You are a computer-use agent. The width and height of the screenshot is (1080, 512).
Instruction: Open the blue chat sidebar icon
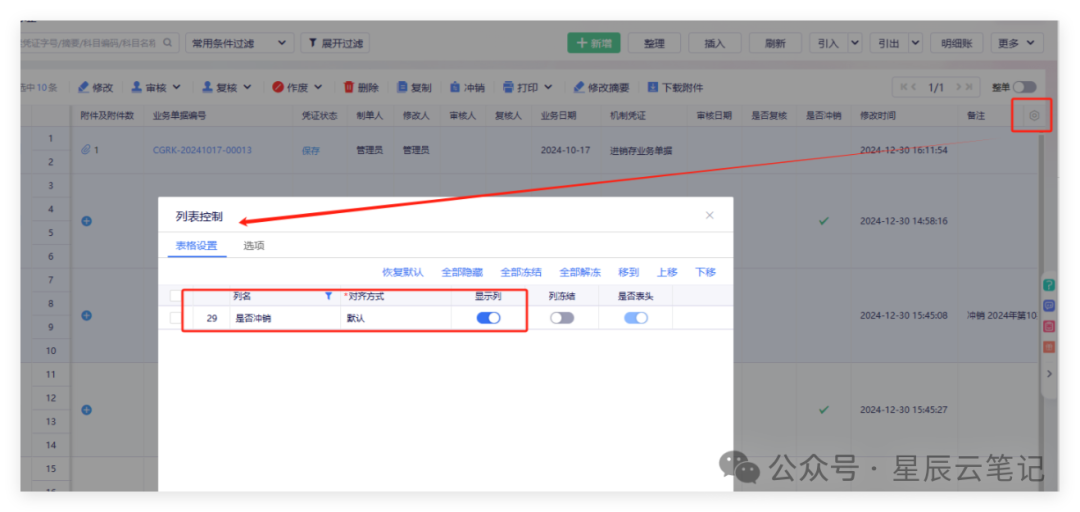[1049, 305]
